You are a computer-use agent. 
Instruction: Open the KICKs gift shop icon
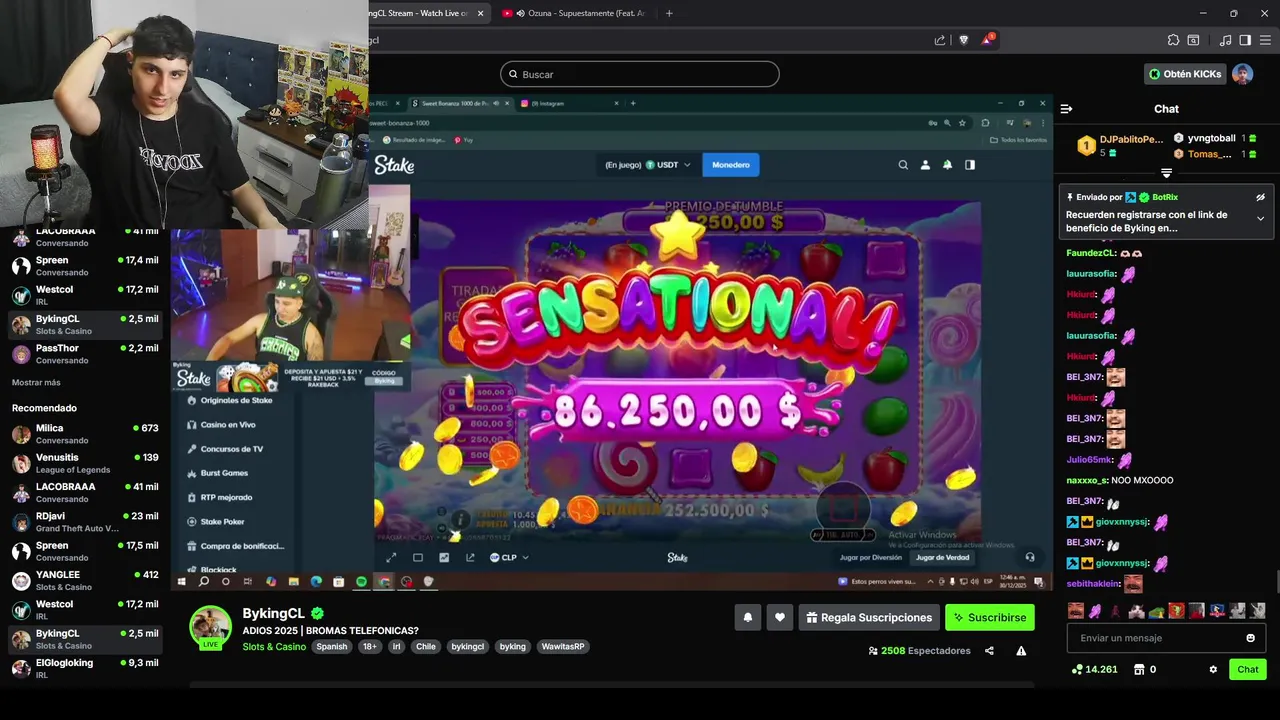coord(1138,669)
